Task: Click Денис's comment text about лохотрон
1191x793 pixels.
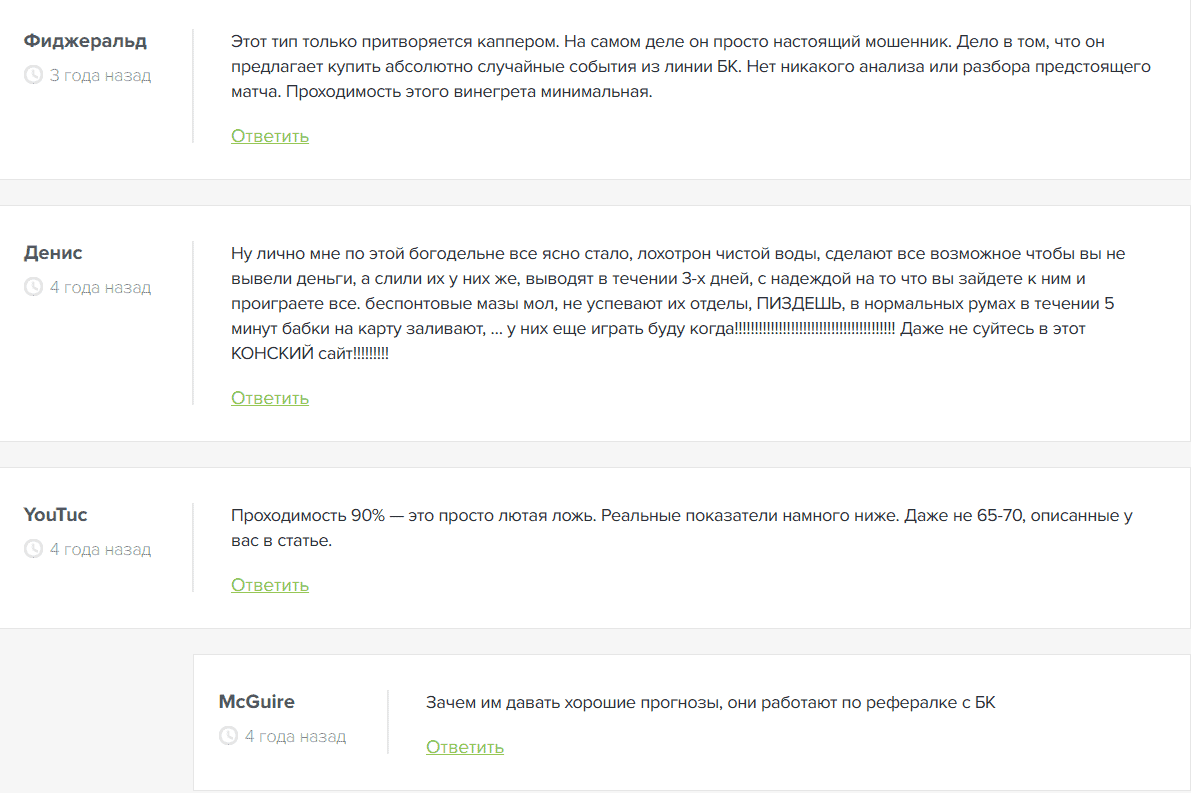Action: coord(680,304)
